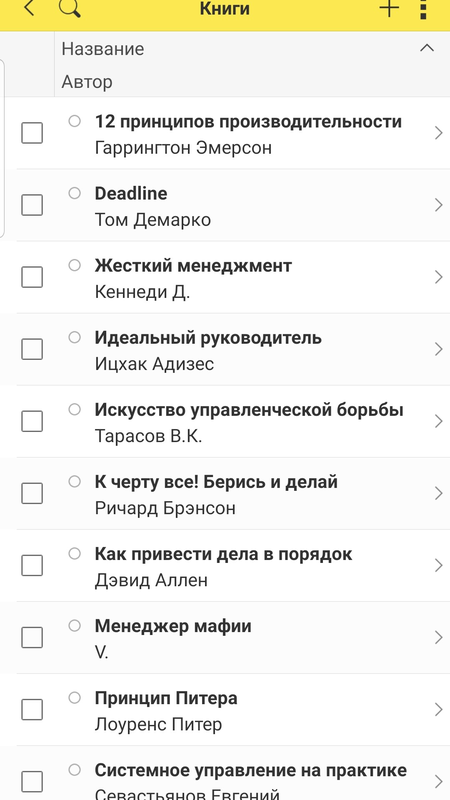The width and height of the screenshot is (450, 800).
Task: Tick the checkbox for Идеальный руководитель
Action: [32, 349]
